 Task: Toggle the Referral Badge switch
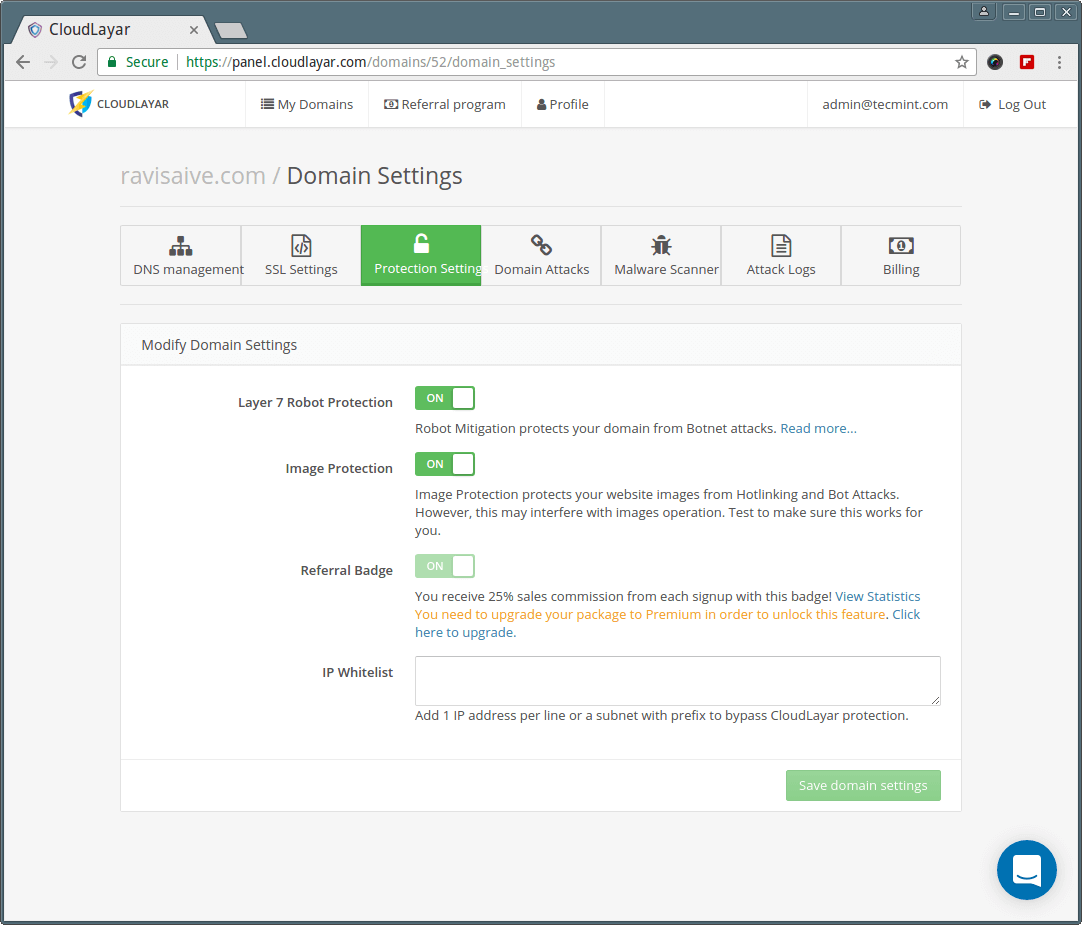(x=445, y=566)
